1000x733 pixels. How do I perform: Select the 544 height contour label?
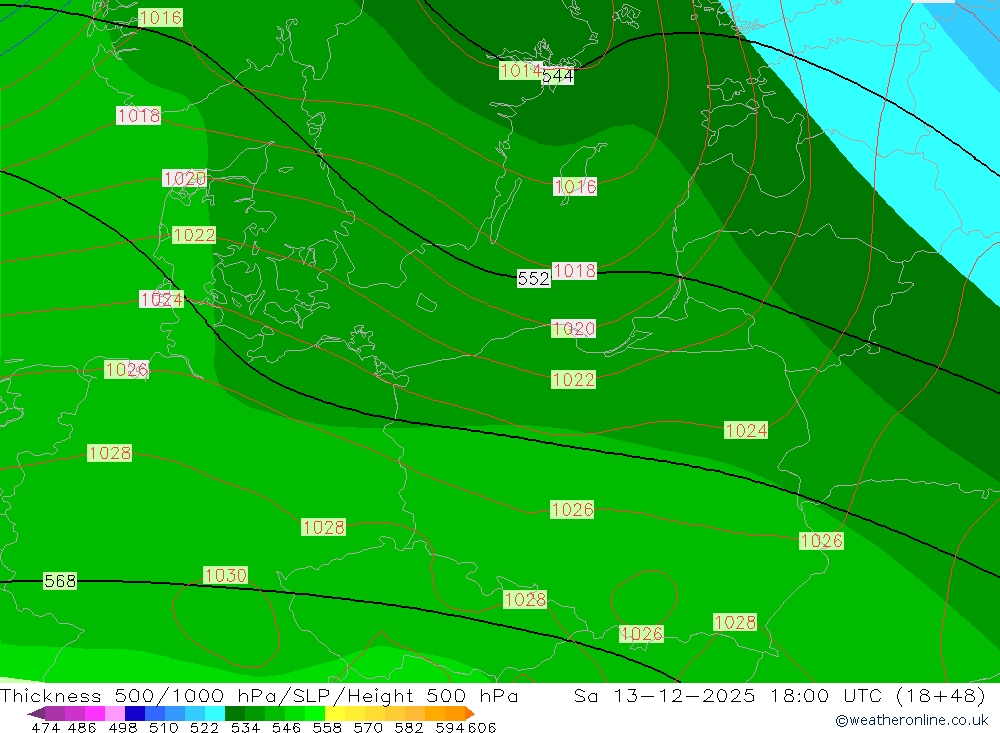pos(557,77)
